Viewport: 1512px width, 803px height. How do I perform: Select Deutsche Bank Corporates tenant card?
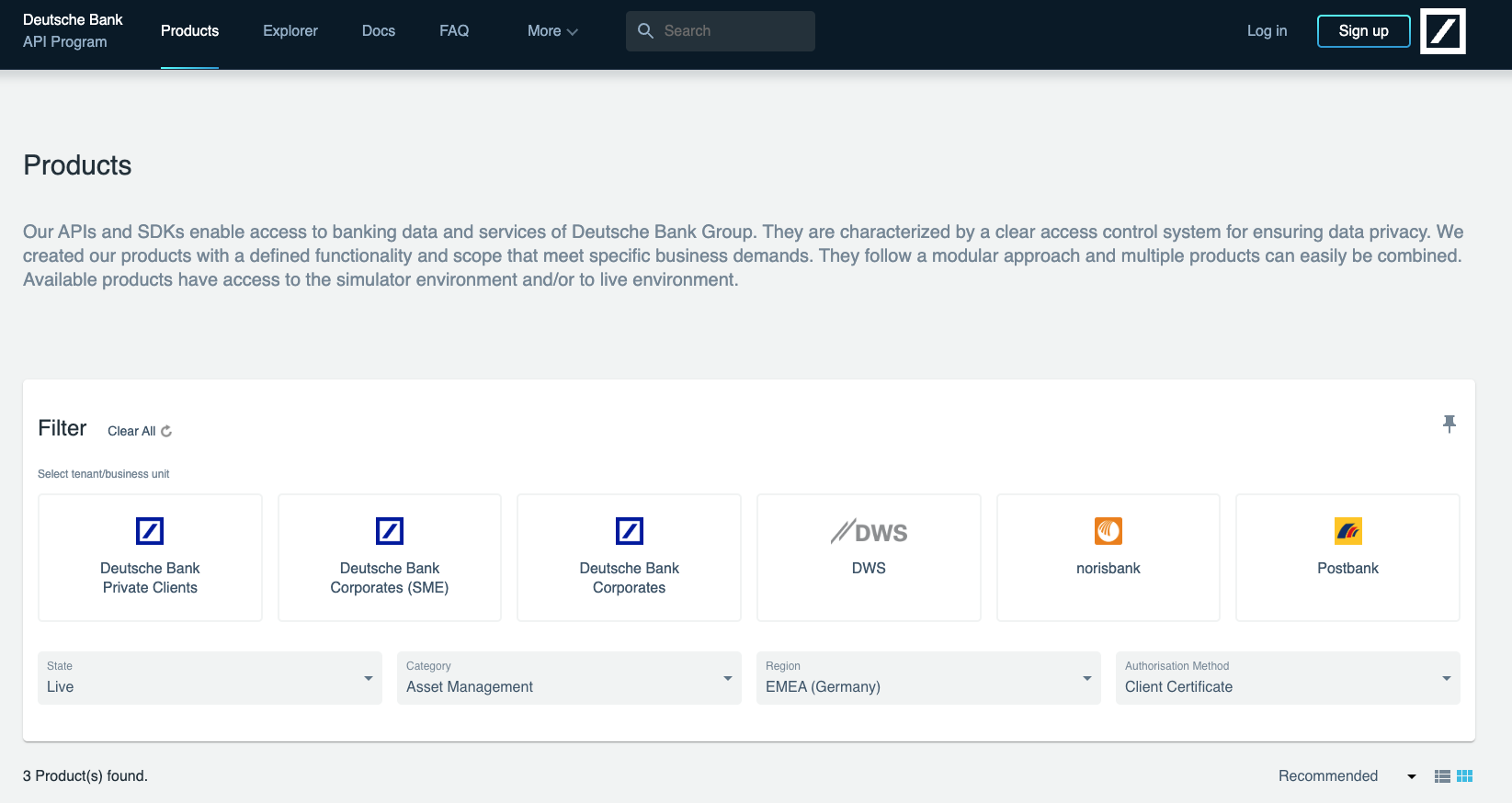point(630,558)
